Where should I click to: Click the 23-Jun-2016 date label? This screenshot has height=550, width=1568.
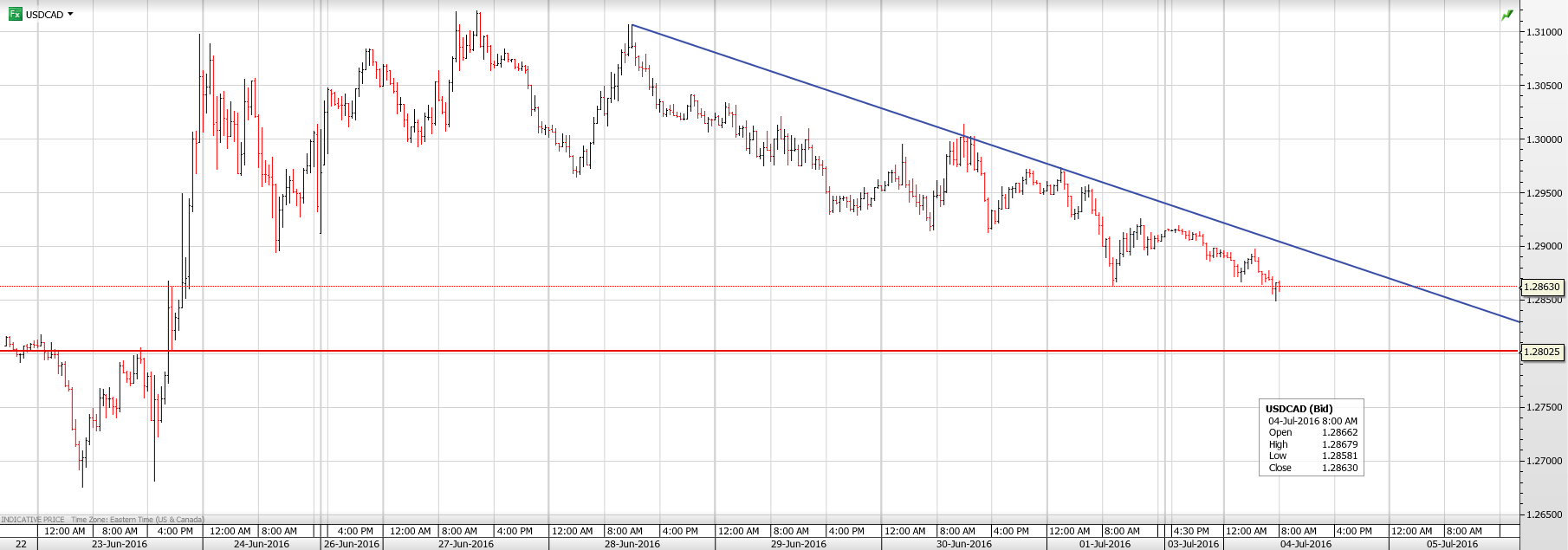click(x=120, y=544)
